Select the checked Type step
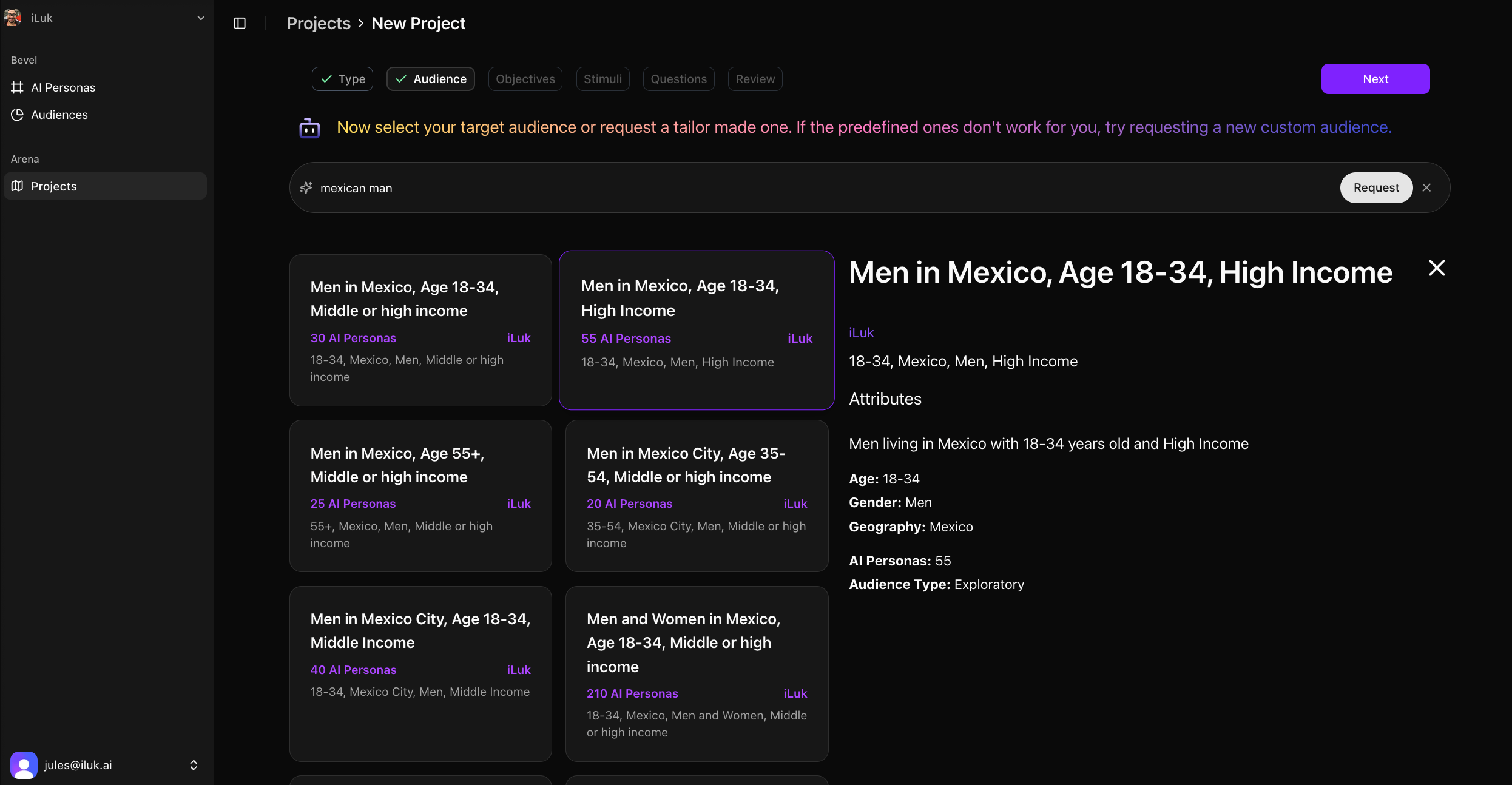 (x=342, y=79)
